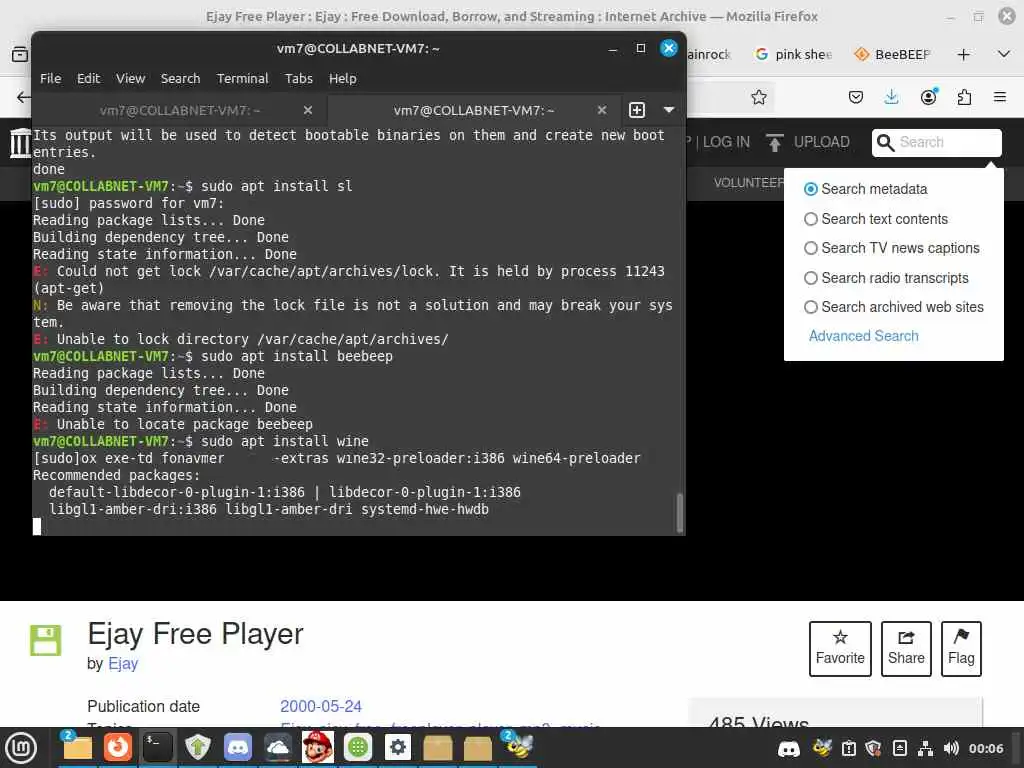The width and height of the screenshot is (1024, 768).
Task: Switch to the BeeBEEP Firefox tab
Action: (x=892, y=55)
